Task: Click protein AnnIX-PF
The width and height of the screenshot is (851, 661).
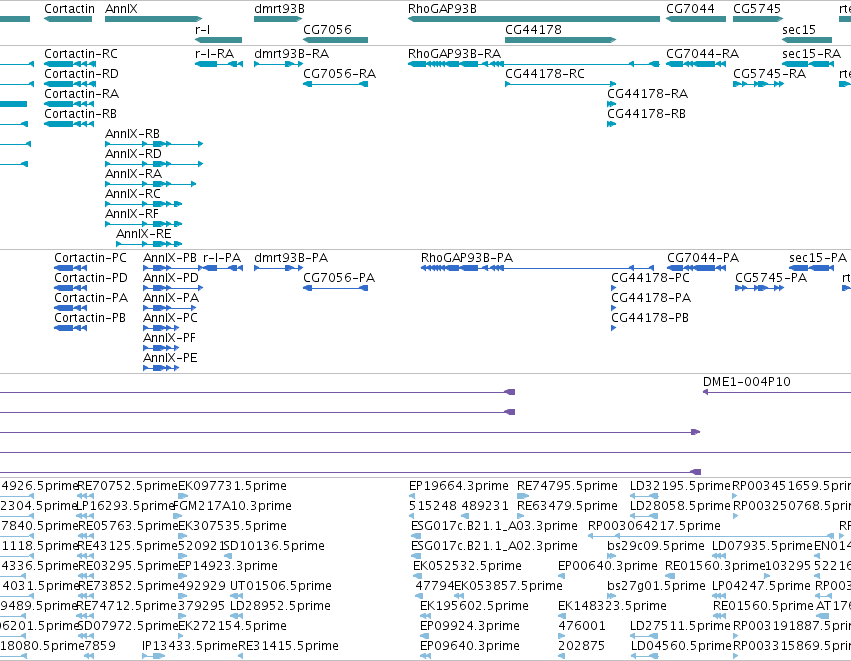Action: [161, 348]
